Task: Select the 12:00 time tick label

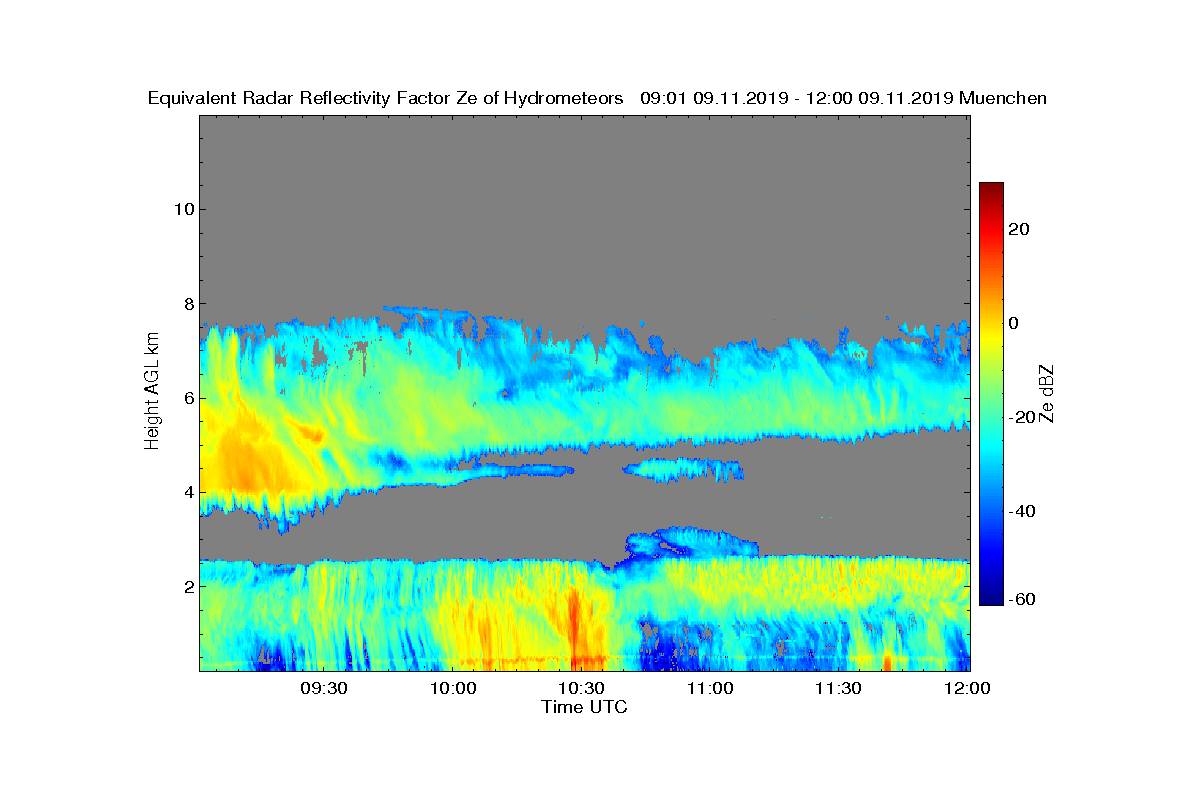Action: pyautogui.click(x=967, y=688)
